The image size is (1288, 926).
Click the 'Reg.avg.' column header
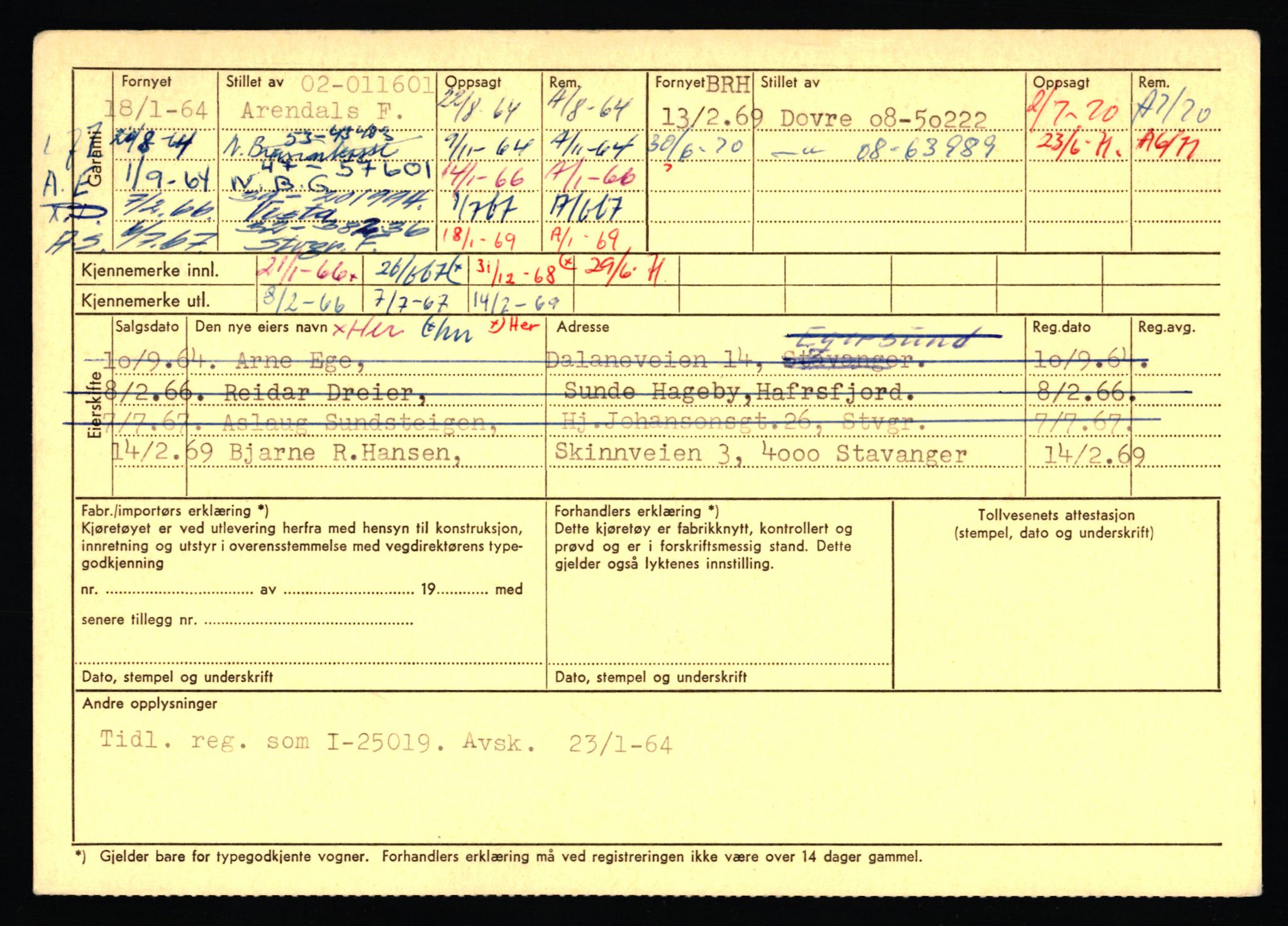click(x=1165, y=327)
